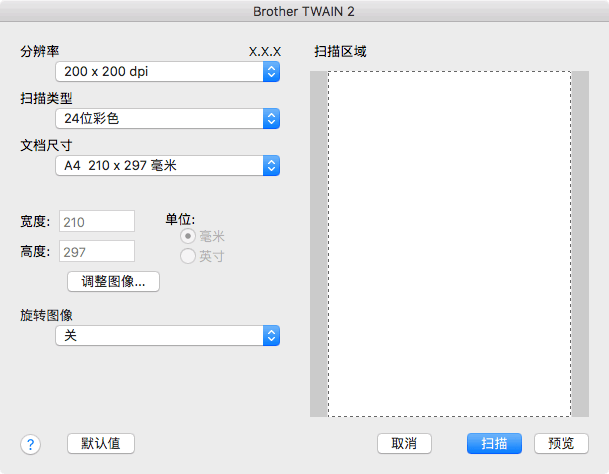Image resolution: width=609 pixels, height=474 pixels.
Task: Click the gray strip left of the scan area
Action: pyautogui.click(x=318, y=243)
